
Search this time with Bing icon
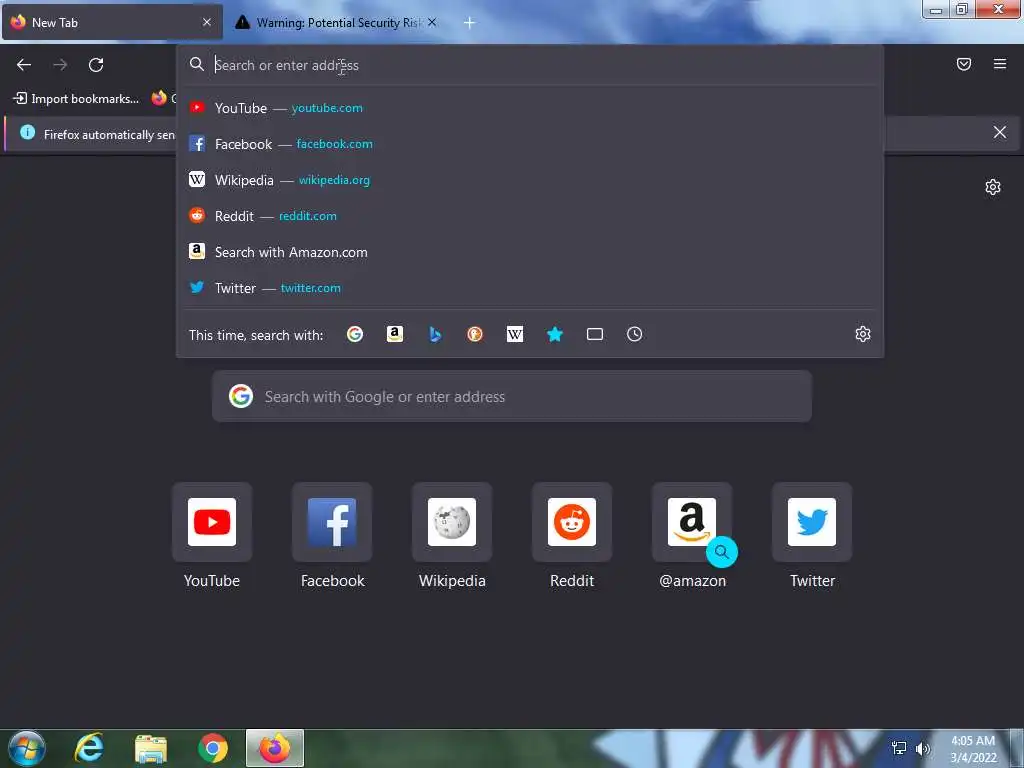435,334
